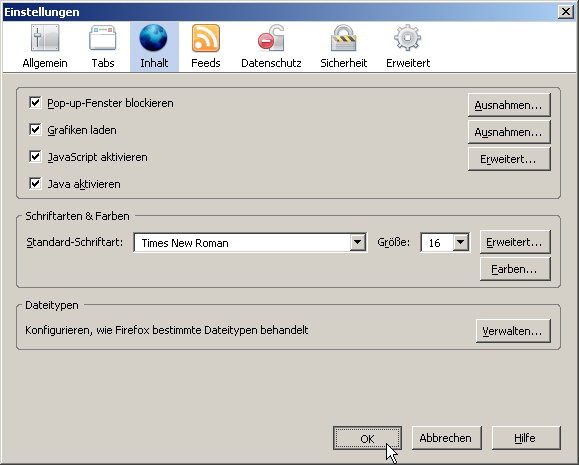The image size is (579, 465).
Task: Disable JavaScript aktivieren checkbox
Action: [35, 157]
